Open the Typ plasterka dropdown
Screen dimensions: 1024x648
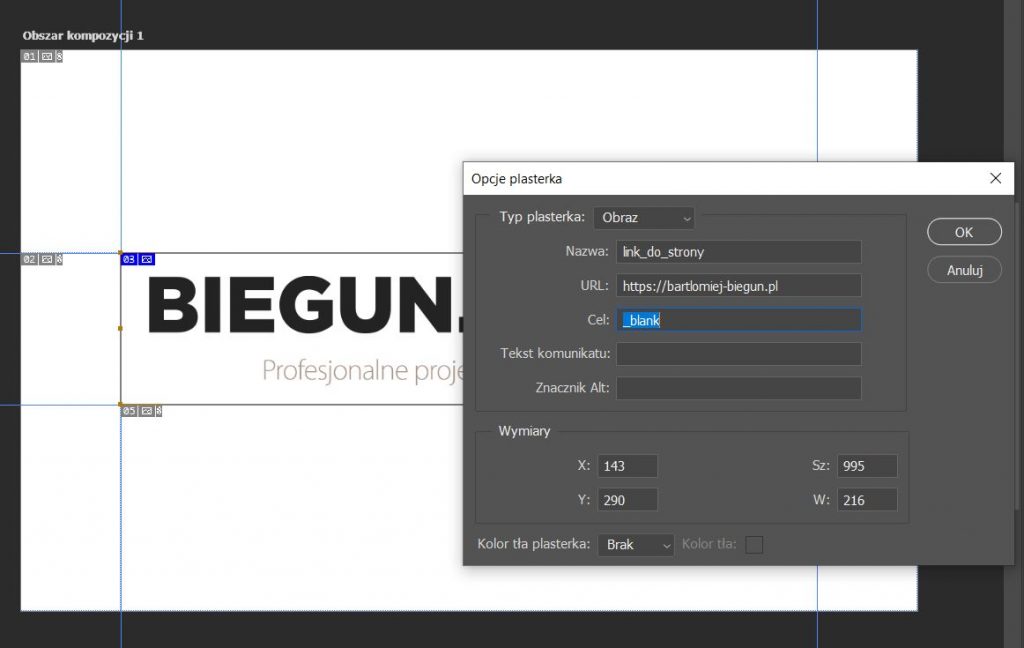pos(644,218)
